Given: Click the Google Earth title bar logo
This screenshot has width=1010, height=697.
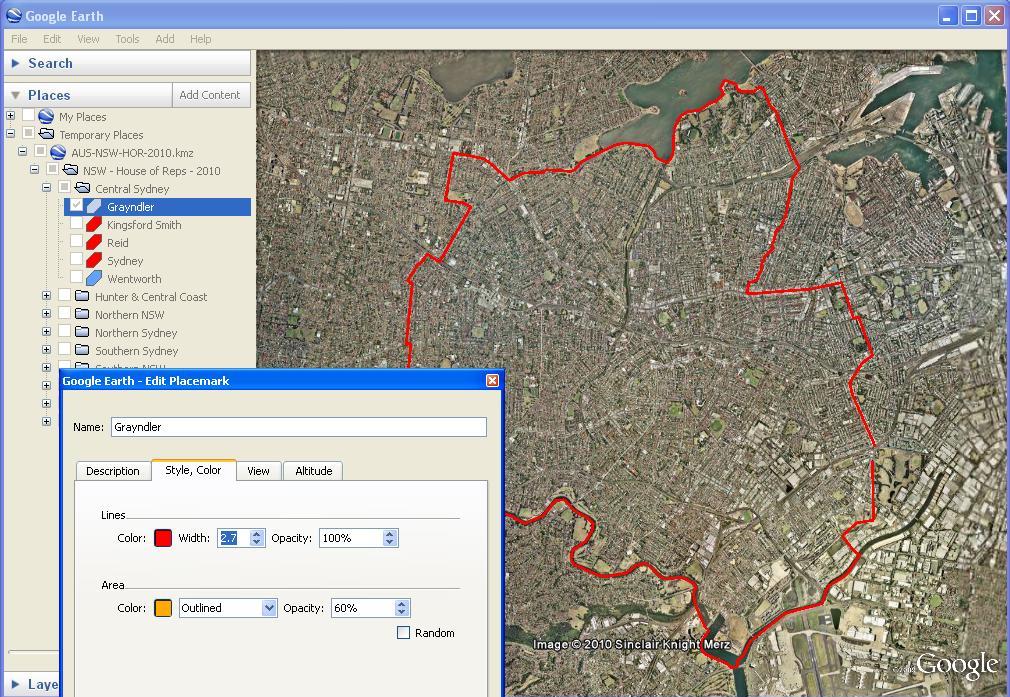Looking at the screenshot, I should click(14, 15).
